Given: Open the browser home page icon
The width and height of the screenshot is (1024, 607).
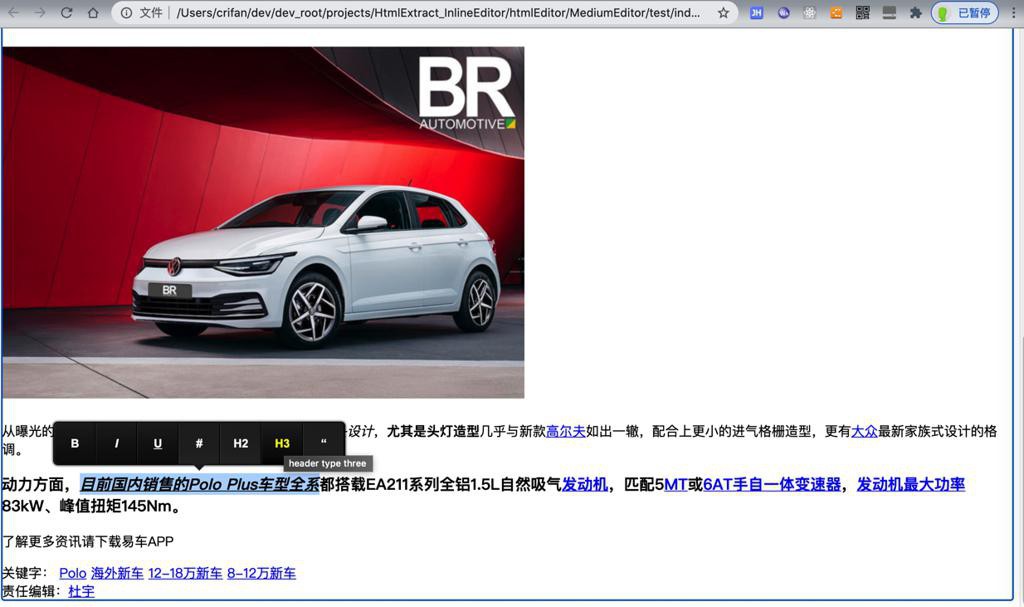Looking at the screenshot, I should (93, 12).
